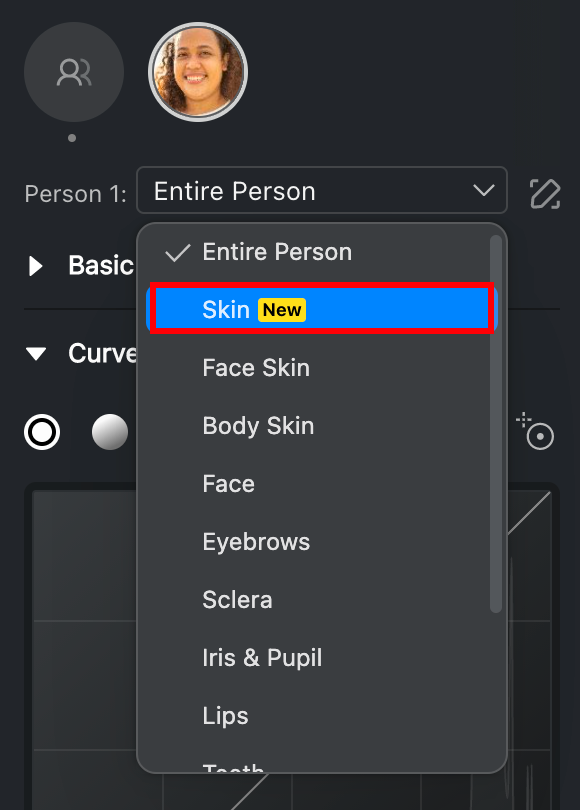Select Skin New menu option
Screen dimensions: 580x810
tap(322, 309)
